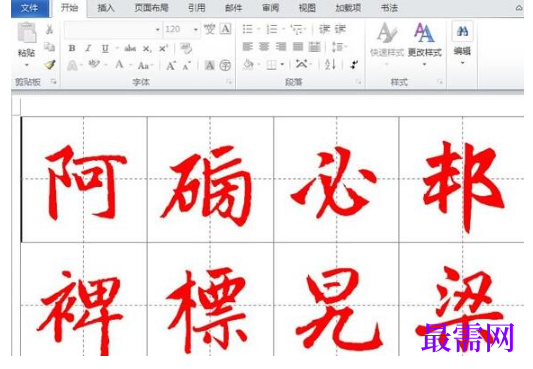Viewport: 533px width, 369px height.
Task: Open the font size dropdown arrow
Action: [x=196, y=30]
